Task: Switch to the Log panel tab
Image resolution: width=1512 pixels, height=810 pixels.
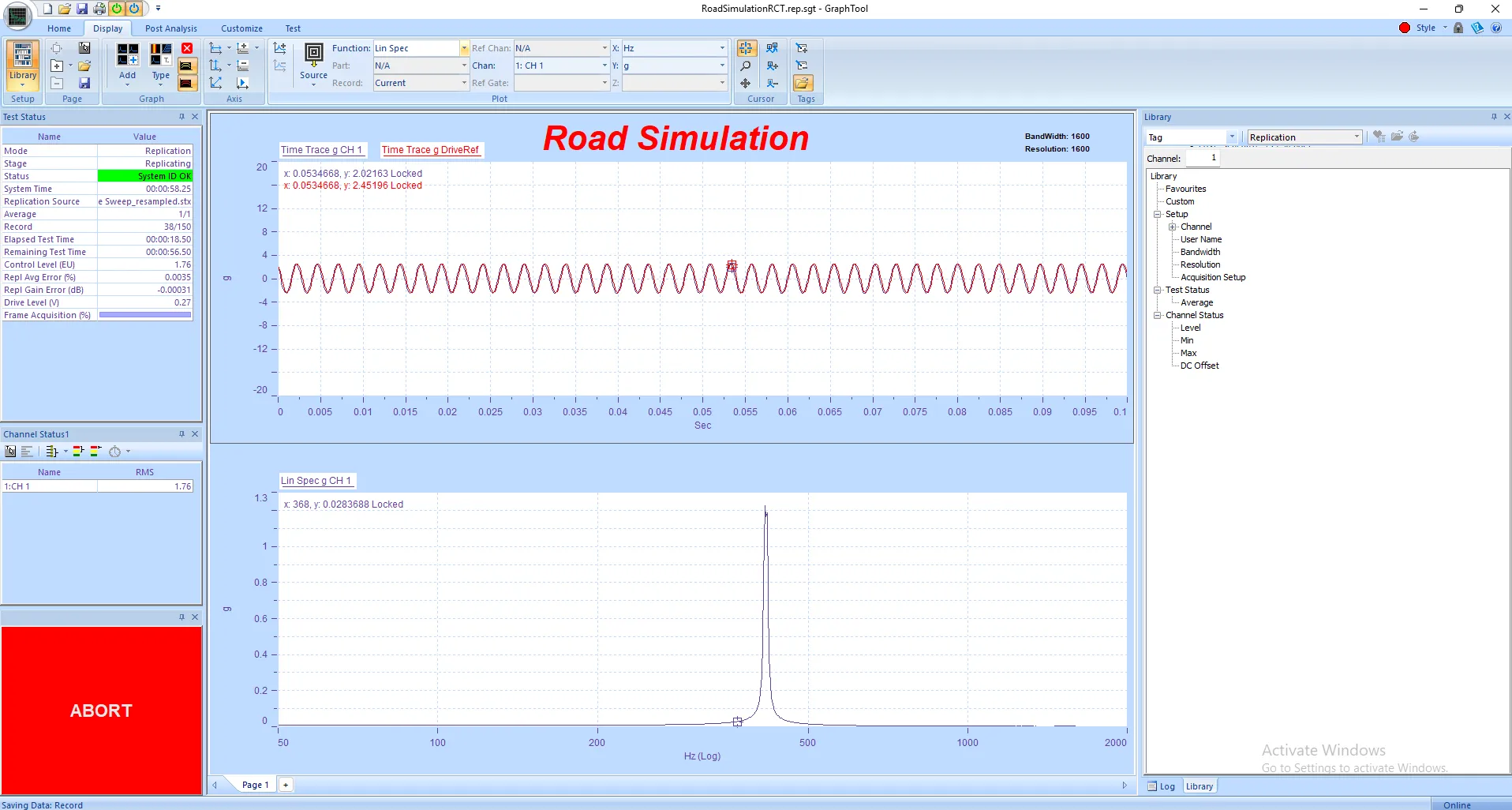Action: [x=1162, y=786]
